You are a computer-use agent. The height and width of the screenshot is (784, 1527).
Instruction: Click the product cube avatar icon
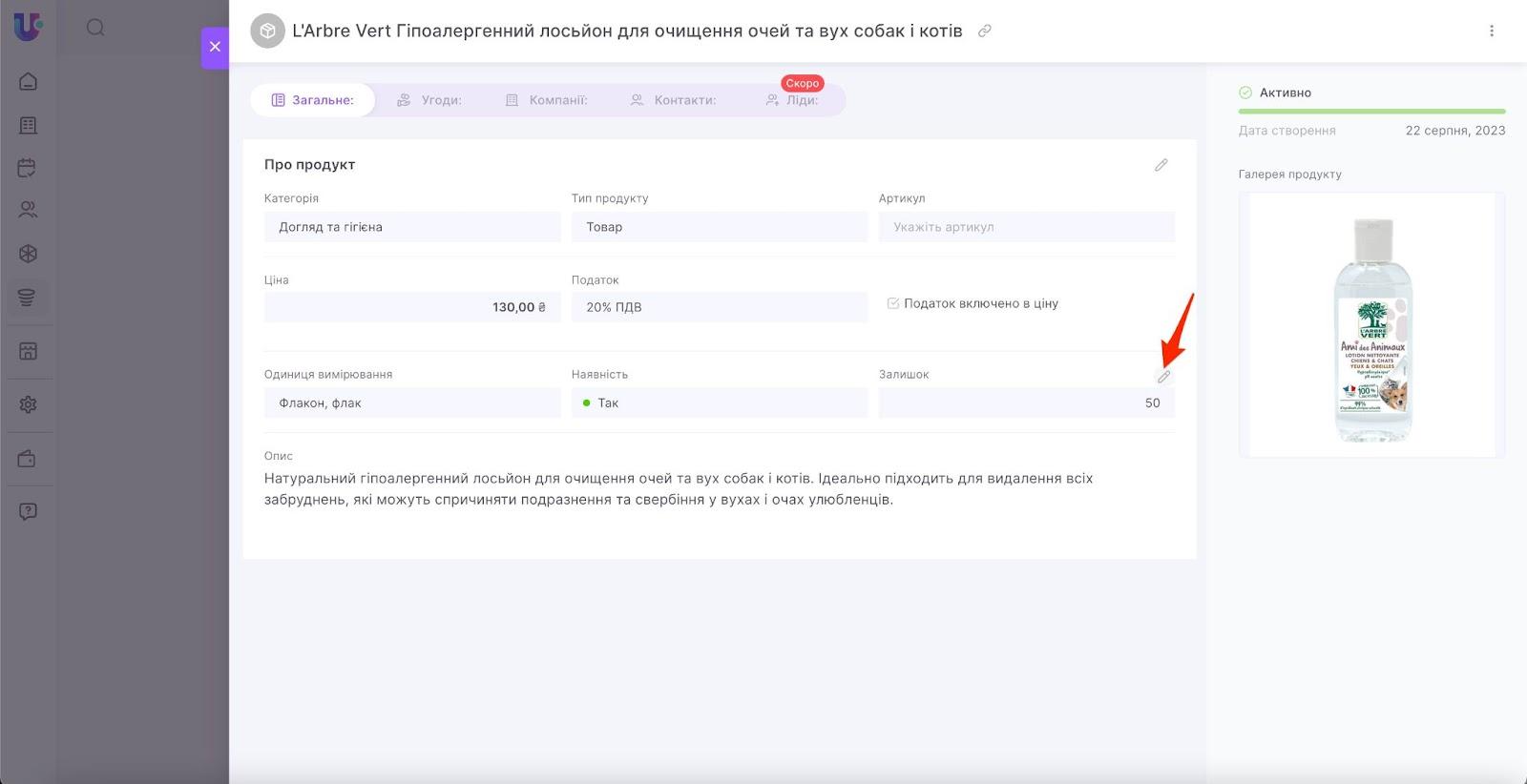(x=267, y=31)
